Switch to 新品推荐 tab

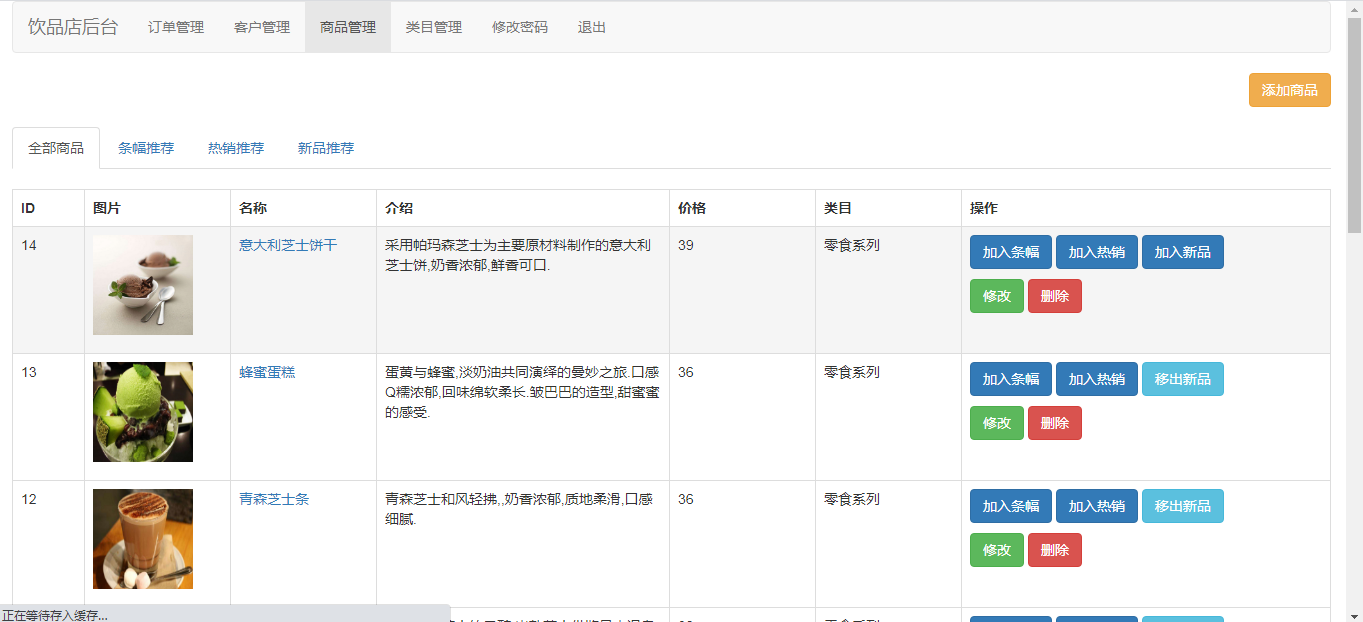pyautogui.click(x=326, y=148)
